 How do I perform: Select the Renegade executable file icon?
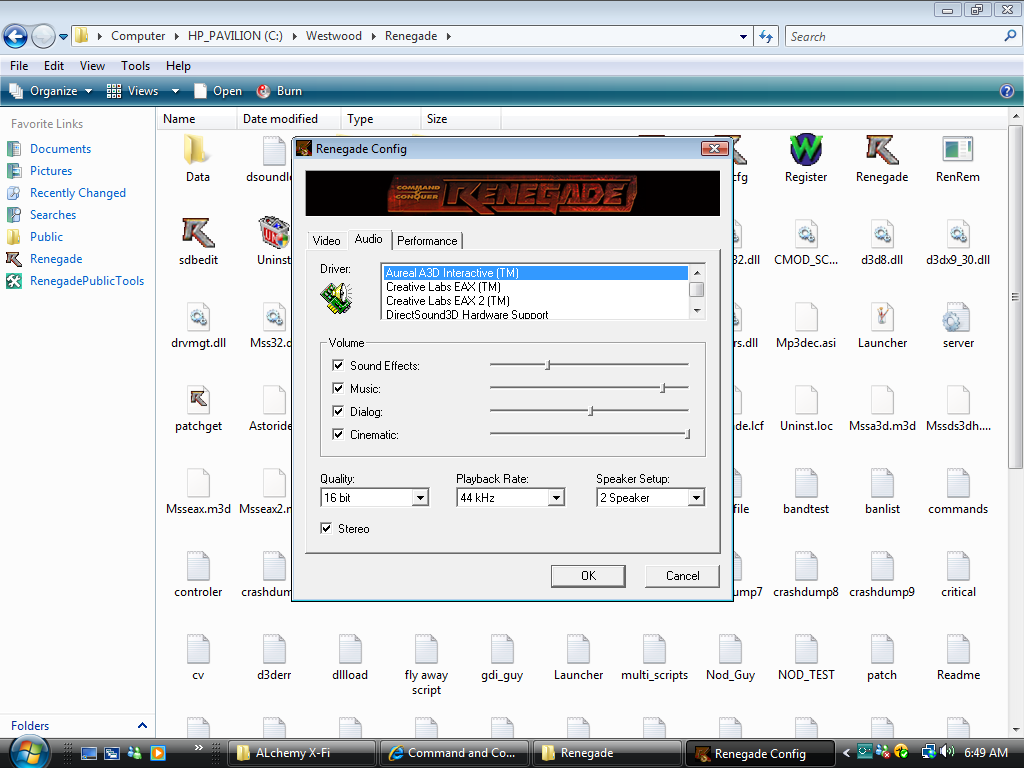click(x=881, y=152)
